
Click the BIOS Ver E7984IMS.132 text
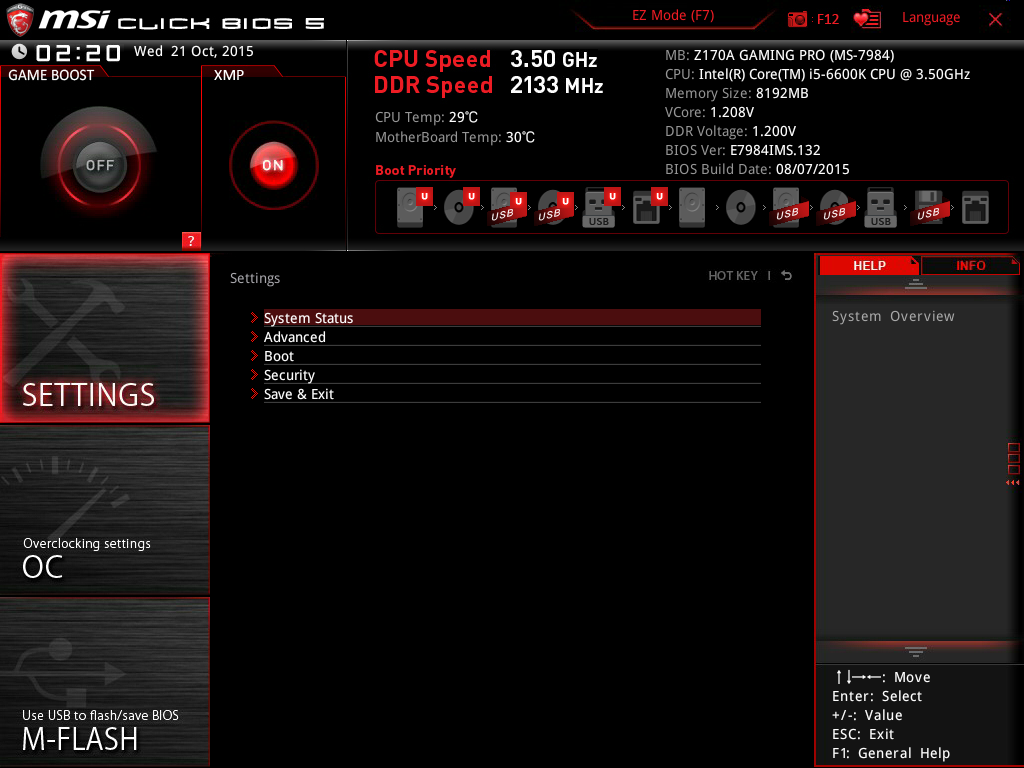click(743, 150)
